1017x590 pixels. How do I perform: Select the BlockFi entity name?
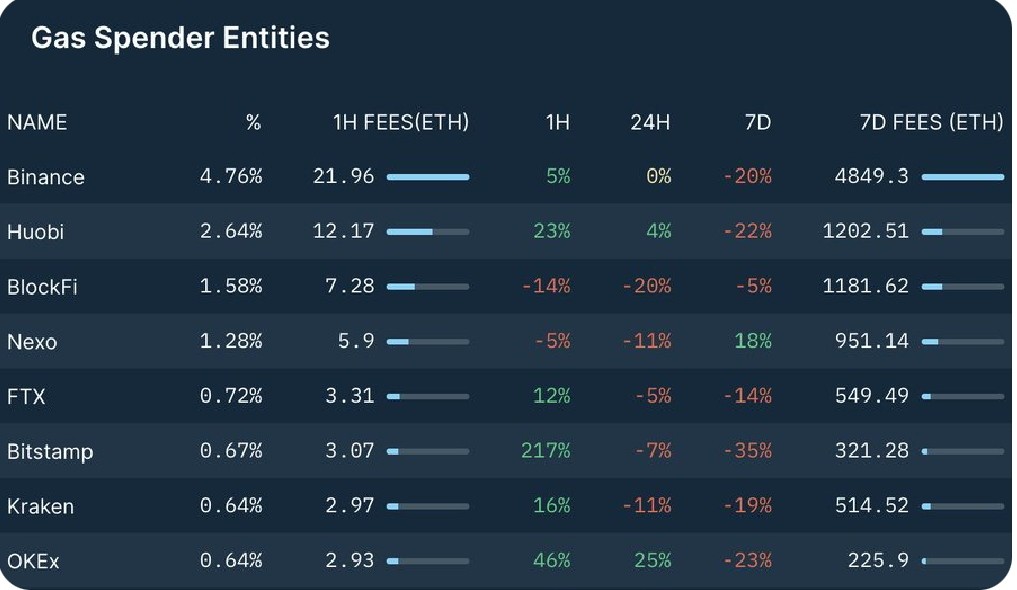[x=42, y=287]
